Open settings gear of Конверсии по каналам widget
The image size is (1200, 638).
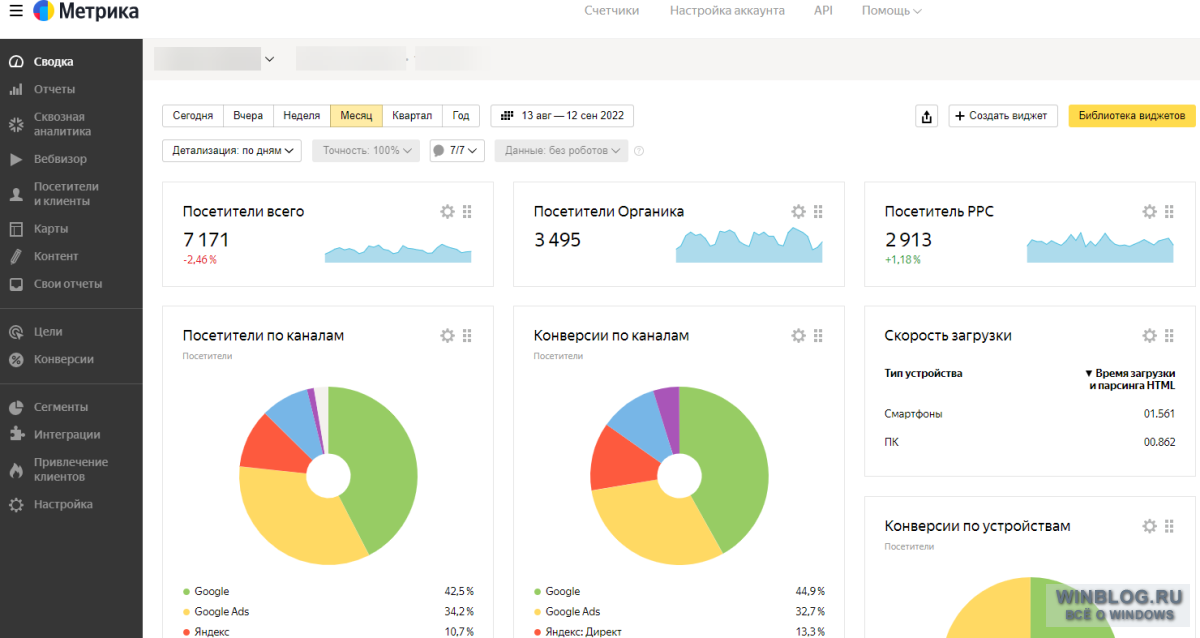(798, 336)
